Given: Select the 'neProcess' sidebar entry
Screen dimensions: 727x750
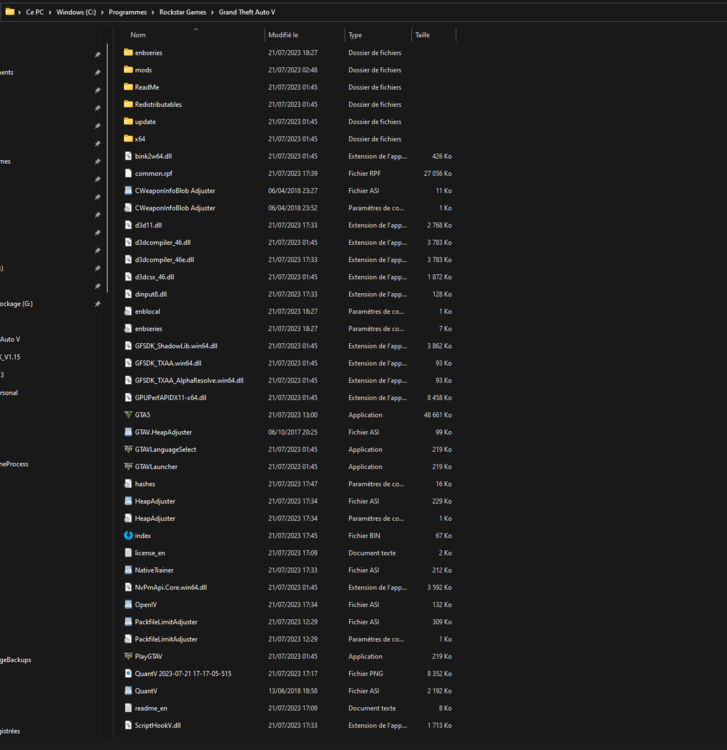Looking at the screenshot, I should pos(14,464).
